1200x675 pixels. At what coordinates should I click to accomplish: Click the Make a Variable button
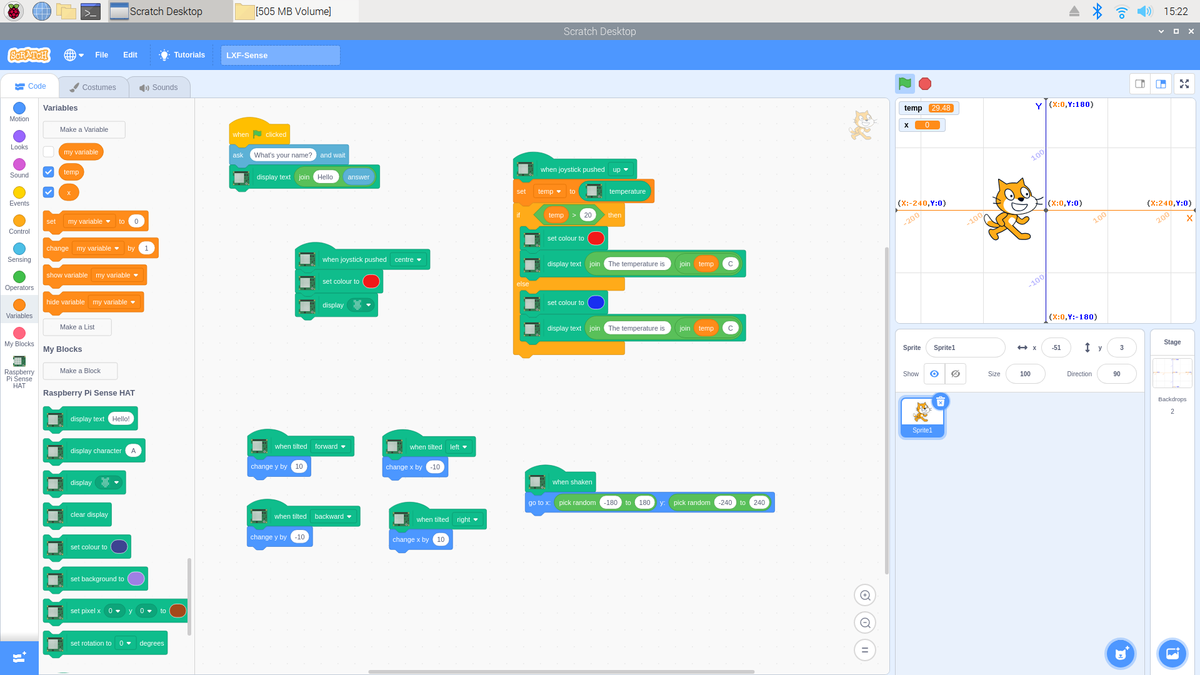(x=83, y=129)
